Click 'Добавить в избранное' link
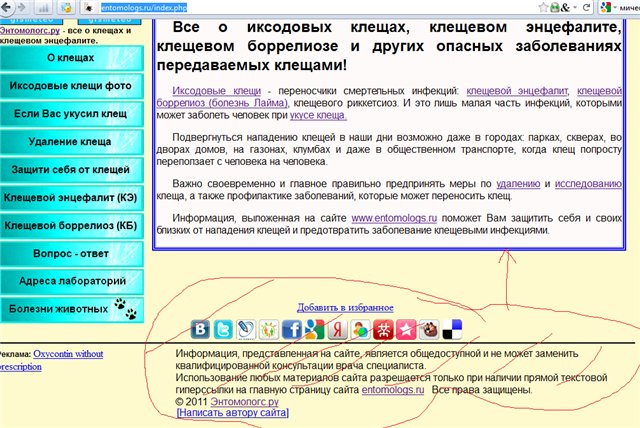The image size is (640, 428). pyautogui.click(x=345, y=308)
